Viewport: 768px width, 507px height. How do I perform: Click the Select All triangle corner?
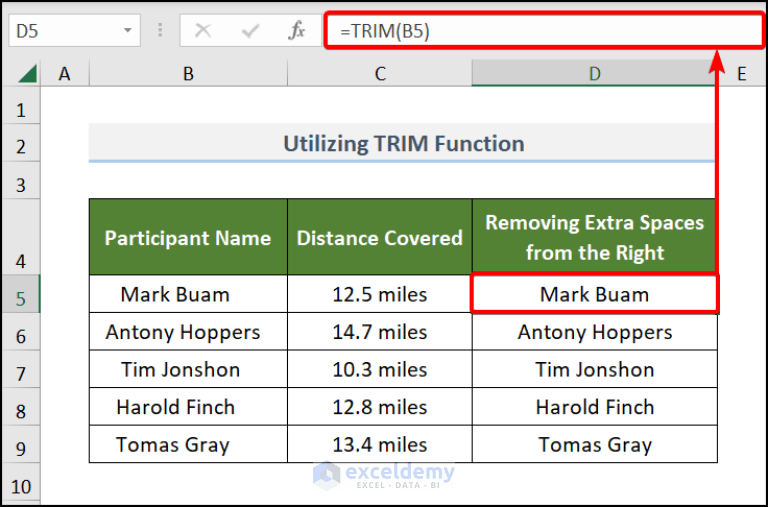tap(27, 74)
